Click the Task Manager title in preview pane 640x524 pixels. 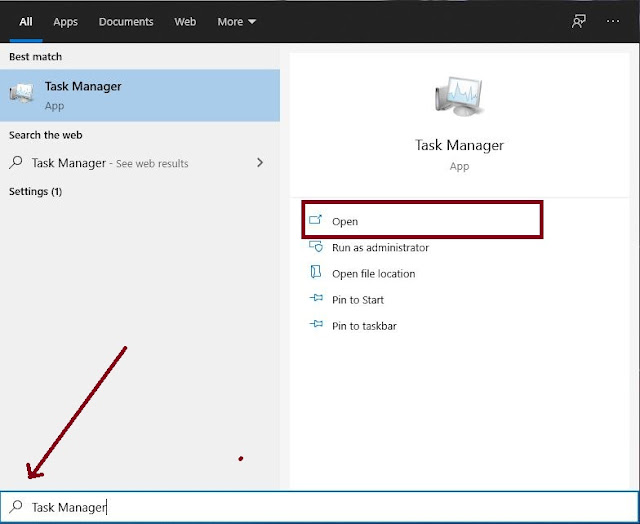(x=459, y=145)
